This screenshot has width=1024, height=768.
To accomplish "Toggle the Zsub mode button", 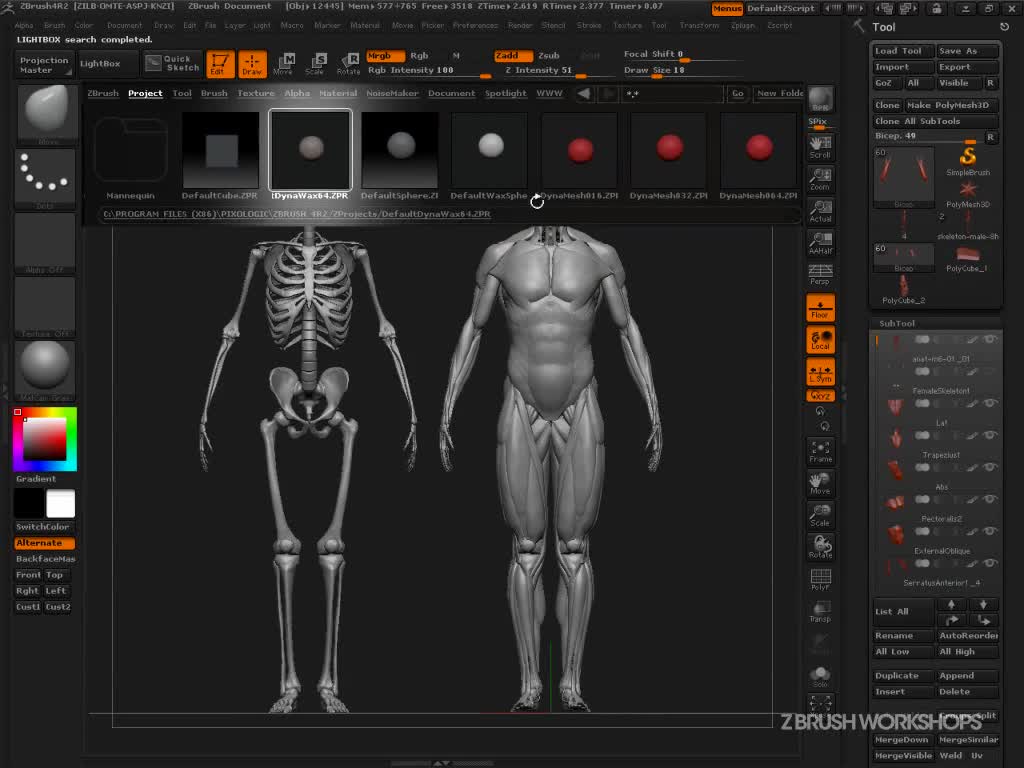I will click(549, 56).
